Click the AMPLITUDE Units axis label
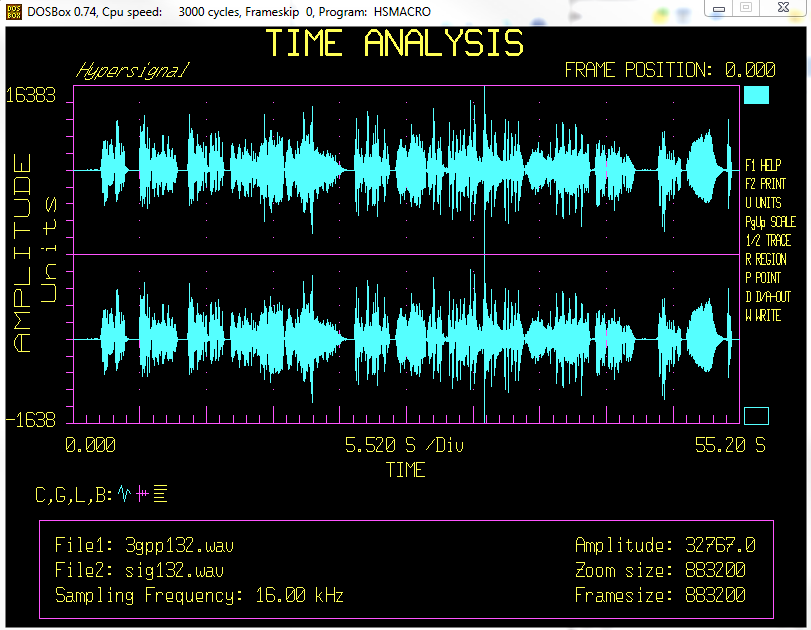The width and height of the screenshot is (811, 630). coord(36,253)
